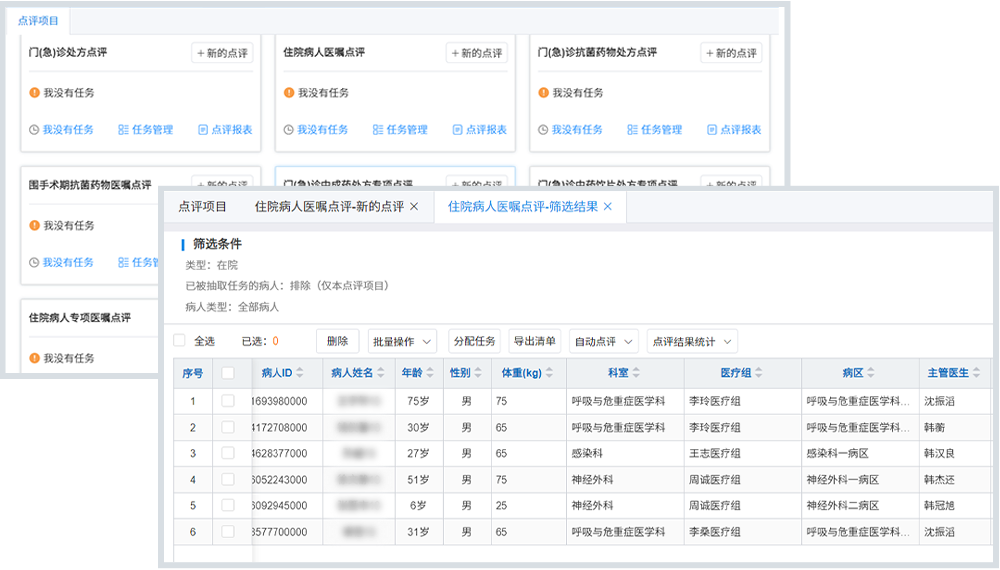Viewport: 1000px width, 570px height.
Task: Click 新的点评 button in 门(急)诊处方点评 card
Action: (222, 53)
